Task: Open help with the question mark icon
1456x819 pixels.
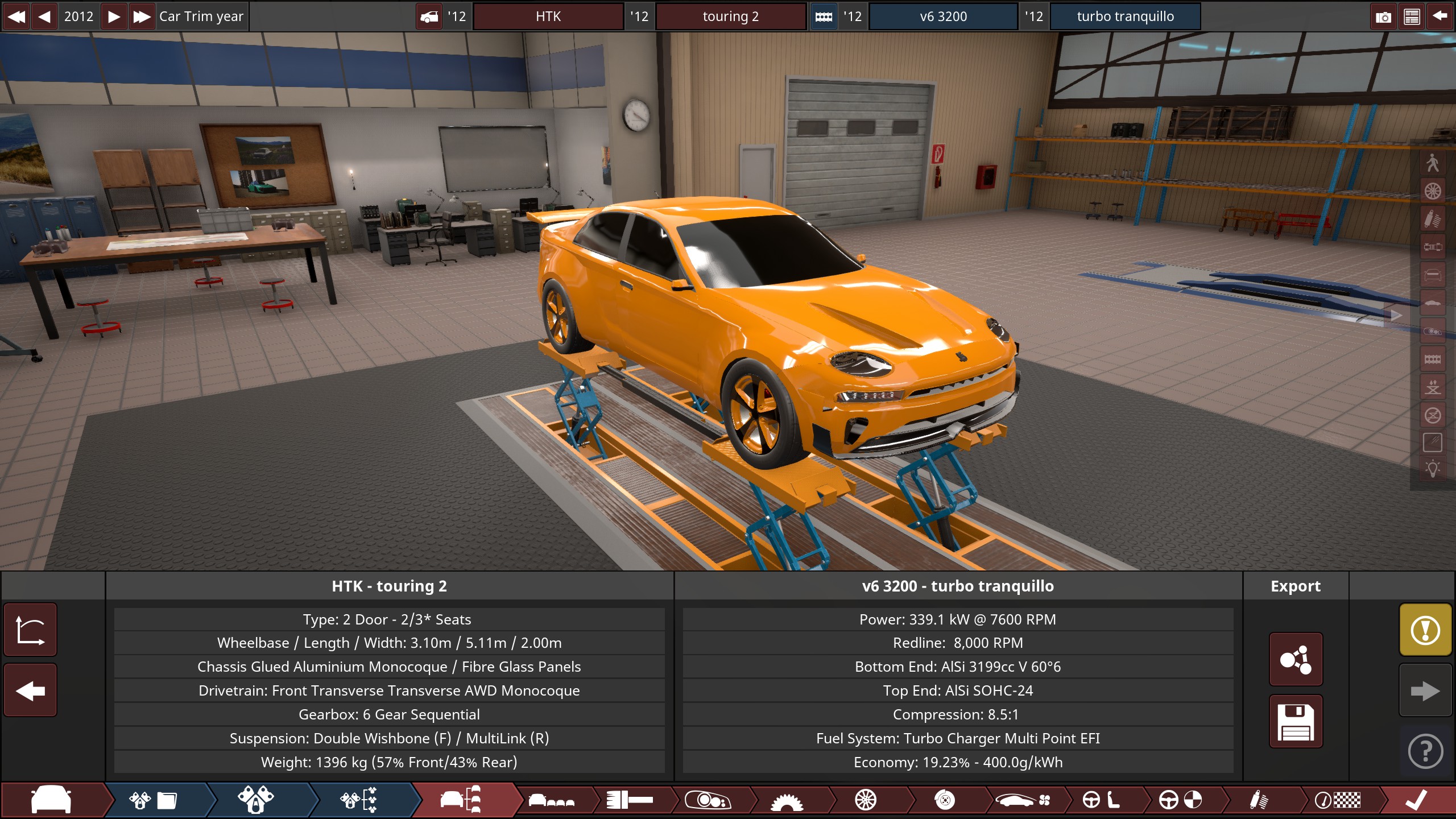Action: (1425, 752)
